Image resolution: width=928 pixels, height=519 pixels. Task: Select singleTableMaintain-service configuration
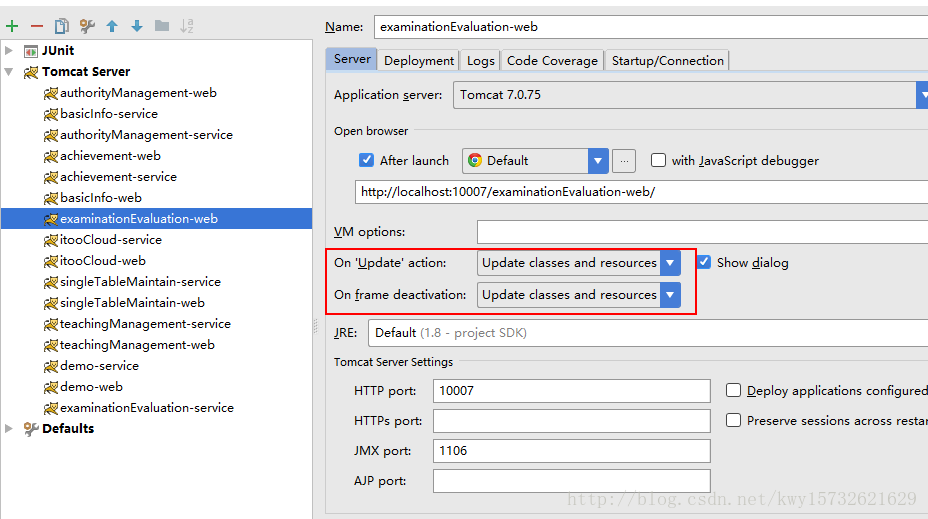point(140,282)
